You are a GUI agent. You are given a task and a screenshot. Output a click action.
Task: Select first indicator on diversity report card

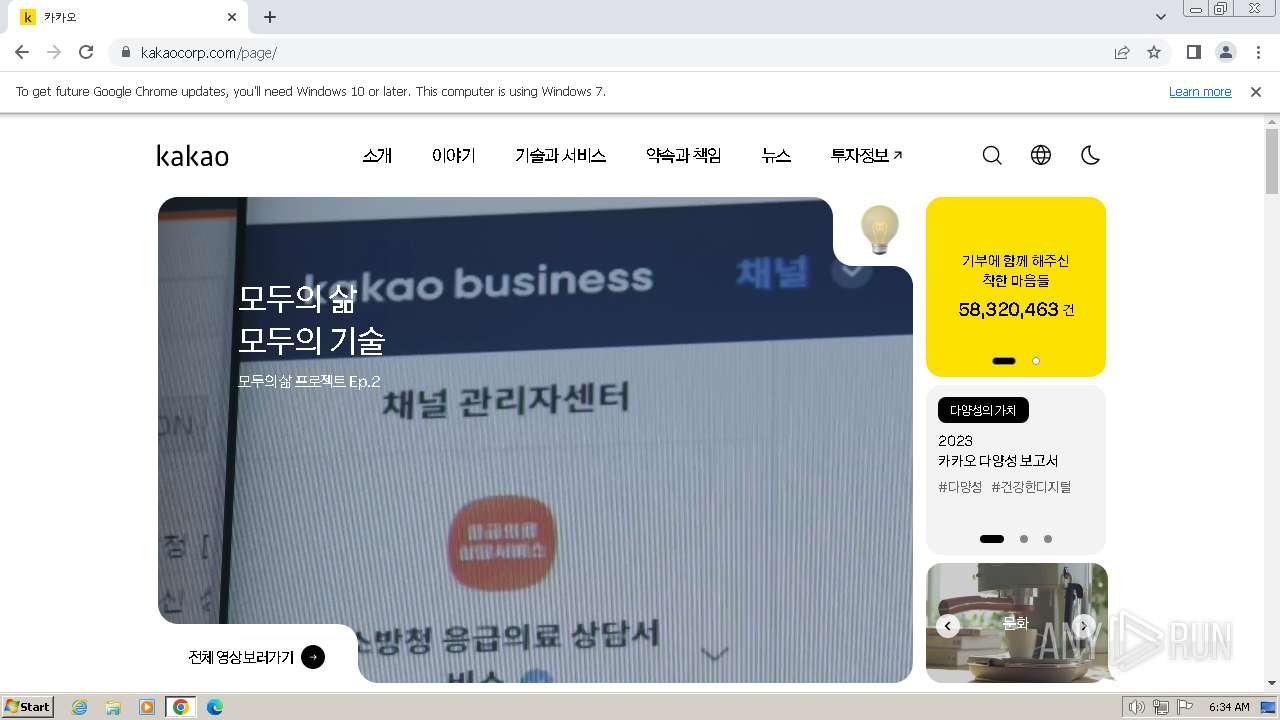[992, 539]
